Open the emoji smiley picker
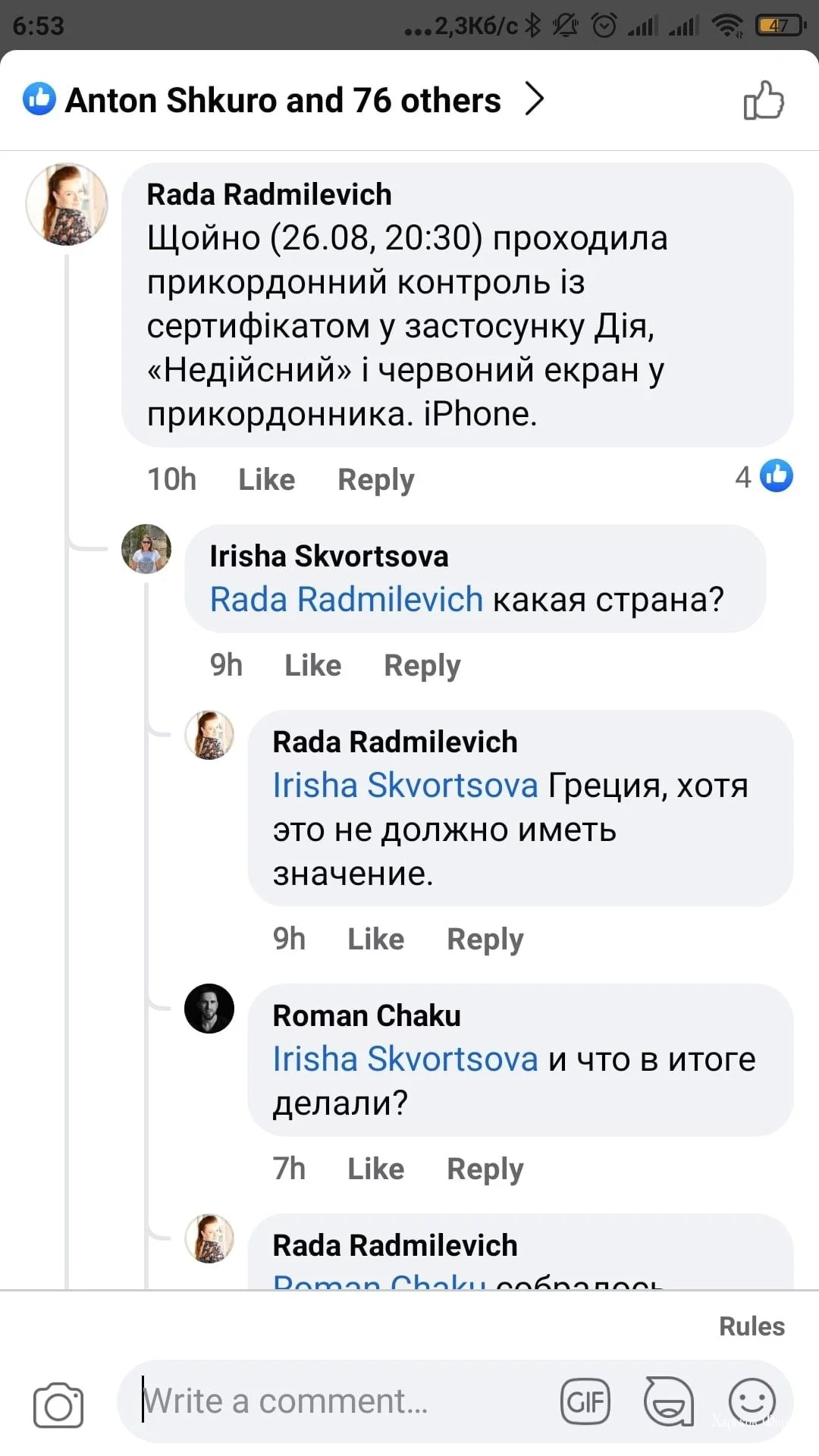 [x=752, y=1401]
